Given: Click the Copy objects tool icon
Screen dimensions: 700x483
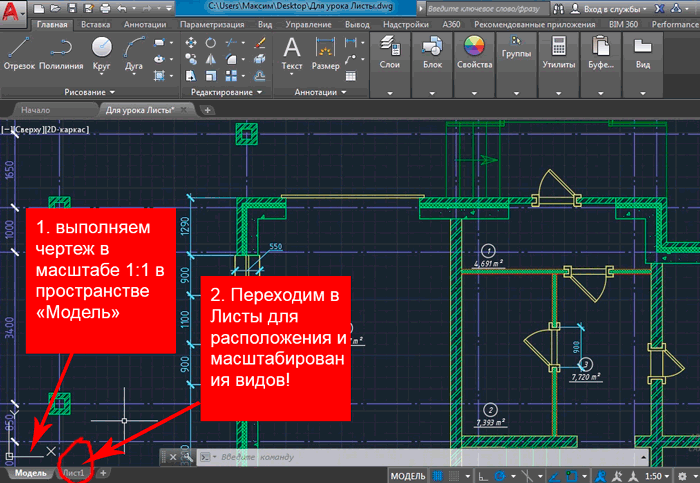Looking at the screenshot, I should coord(191,59).
